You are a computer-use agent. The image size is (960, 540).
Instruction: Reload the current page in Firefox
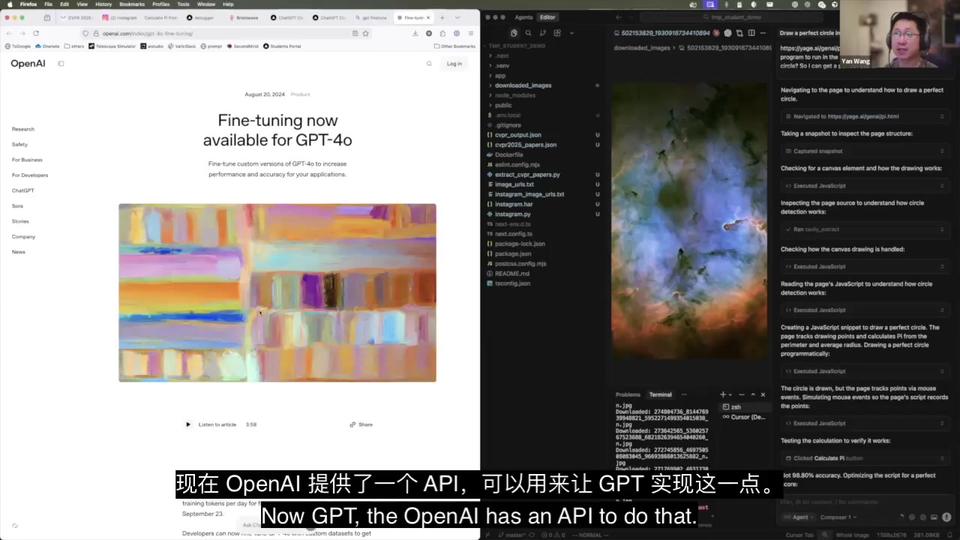[36, 33]
